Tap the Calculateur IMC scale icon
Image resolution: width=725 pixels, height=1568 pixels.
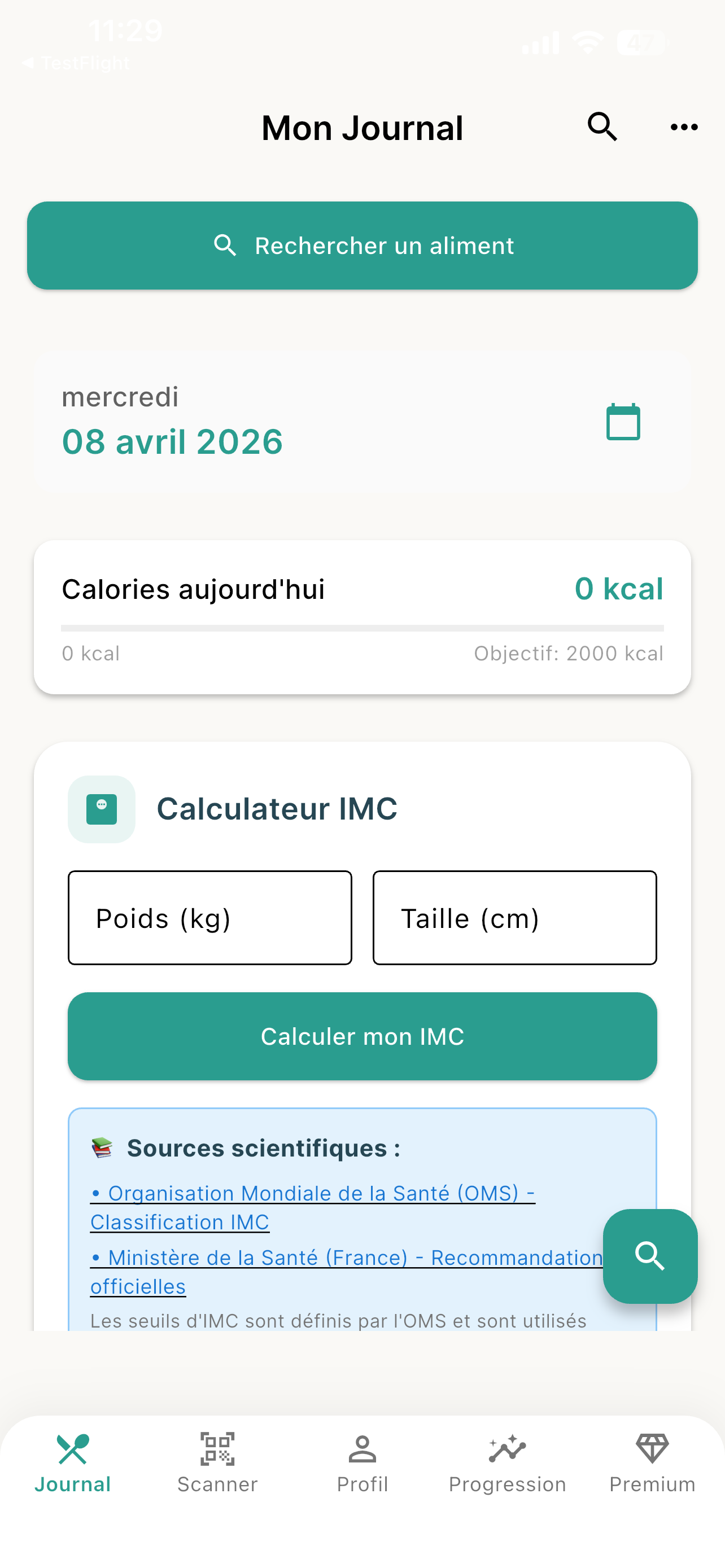[102, 809]
